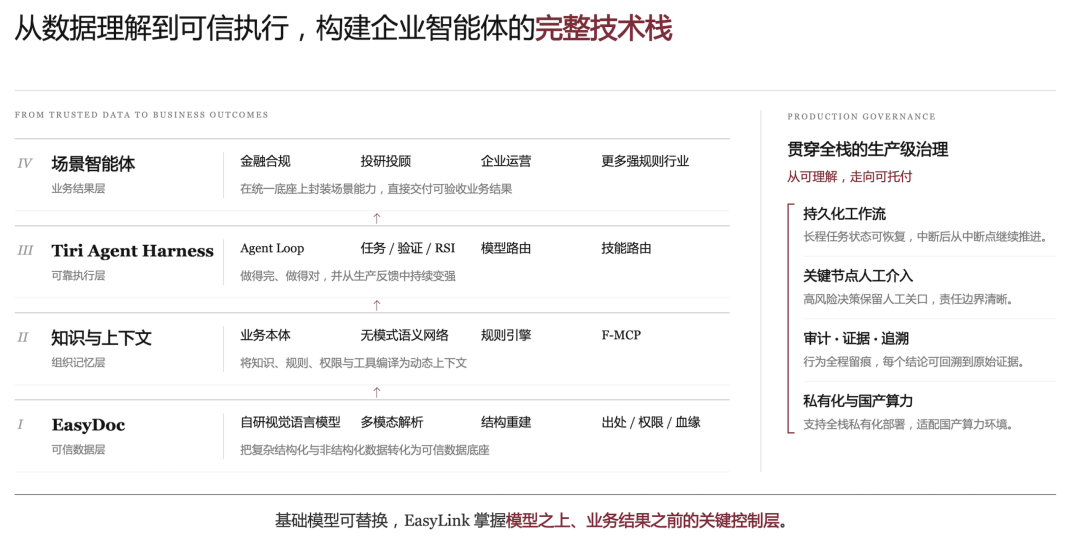Select the 多模态解析 item

coord(392,422)
